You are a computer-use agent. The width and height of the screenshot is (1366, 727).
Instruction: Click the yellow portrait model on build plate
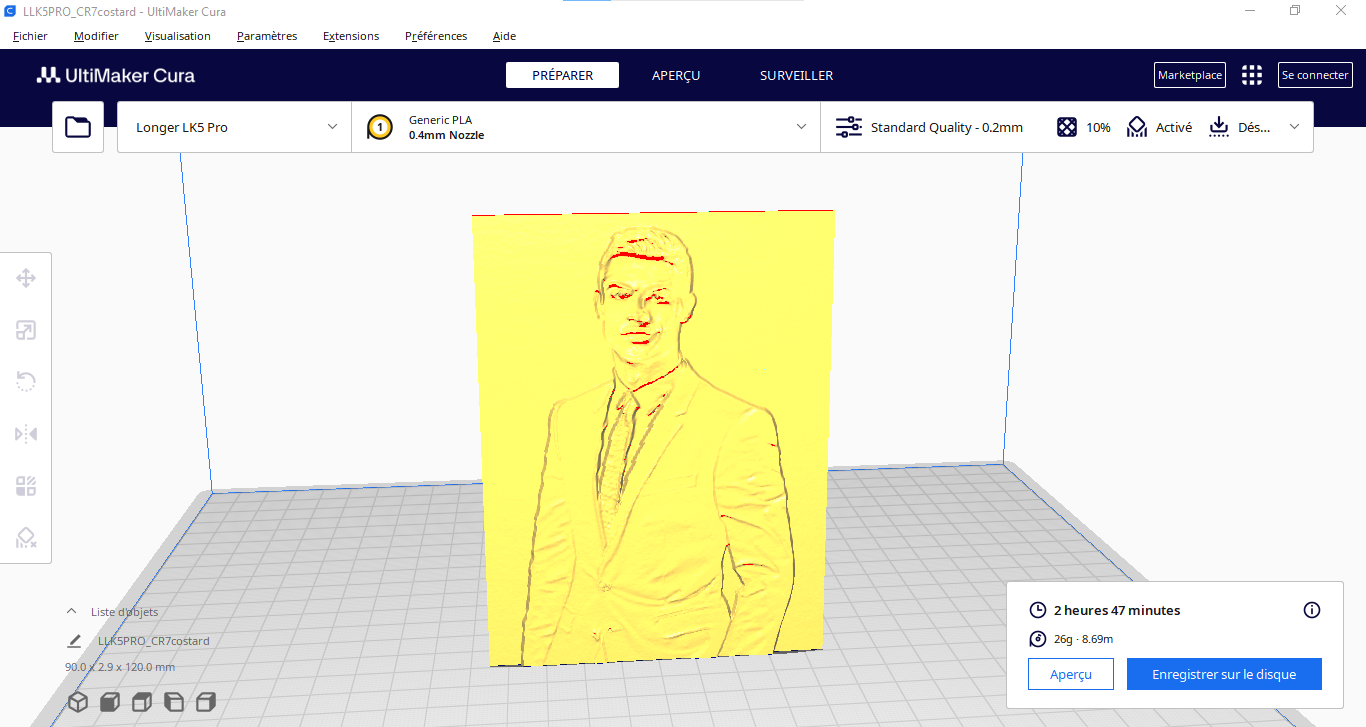pyautogui.click(x=655, y=440)
